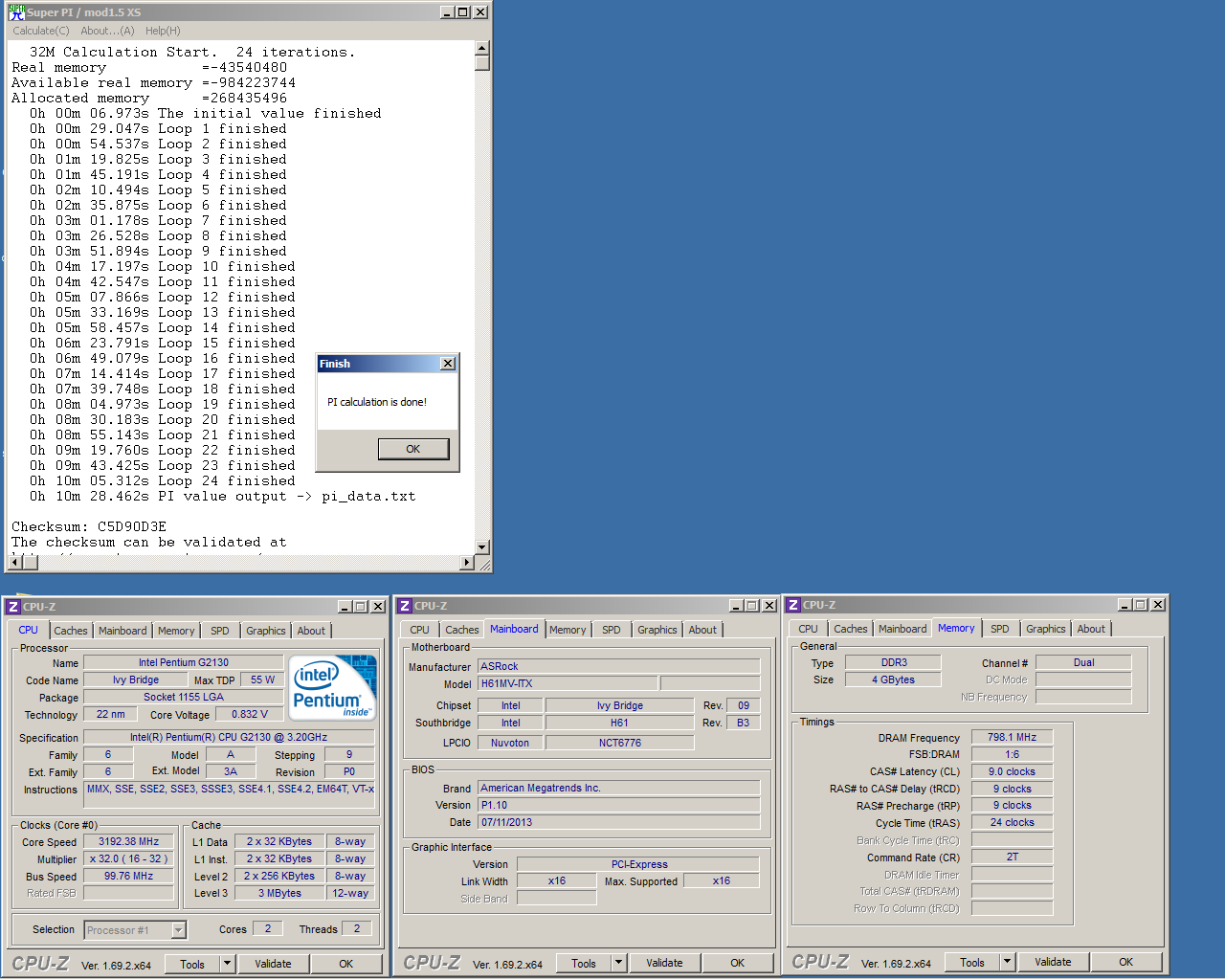Click the DRAM Frequency value 798.1 MHz
Image resolution: width=1225 pixels, height=980 pixels.
click(1012, 738)
